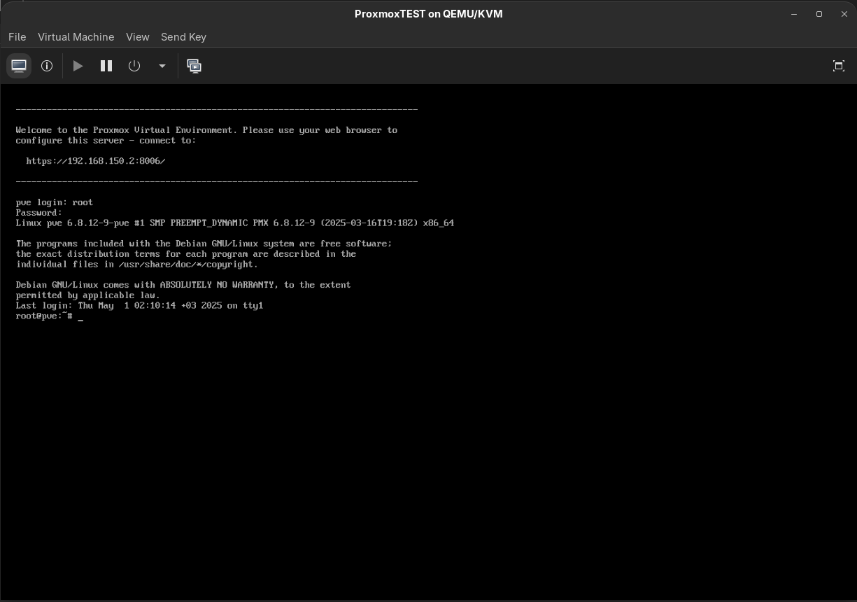The image size is (857, 602).
Task: Run the virtual machine with the play icon
Action: pos(78,65)
